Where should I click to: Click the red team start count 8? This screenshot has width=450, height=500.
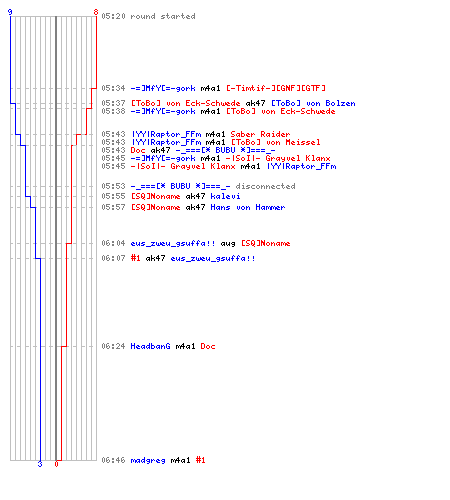pos(96,12)
